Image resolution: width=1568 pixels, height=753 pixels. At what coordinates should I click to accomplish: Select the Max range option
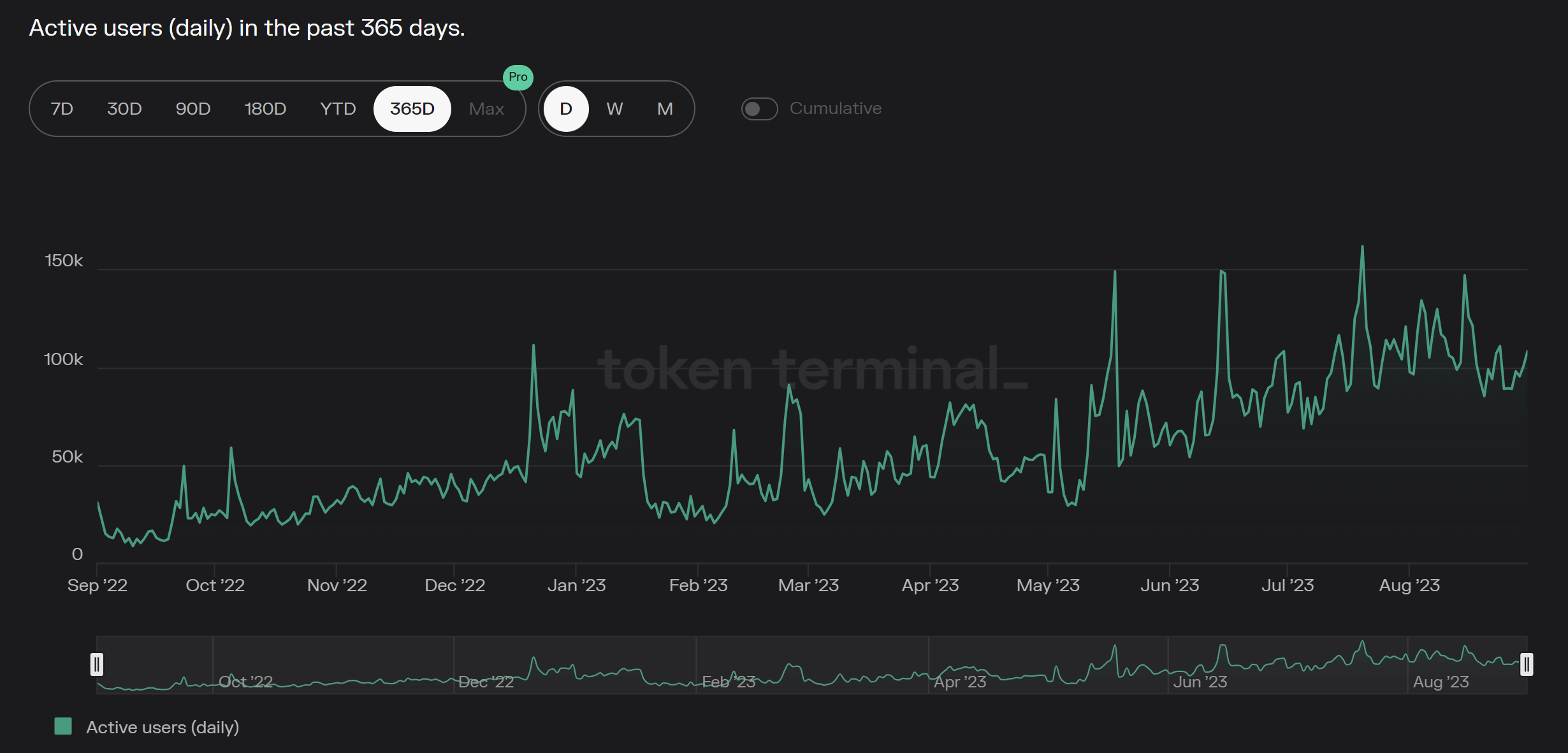[x=486, y=109]
